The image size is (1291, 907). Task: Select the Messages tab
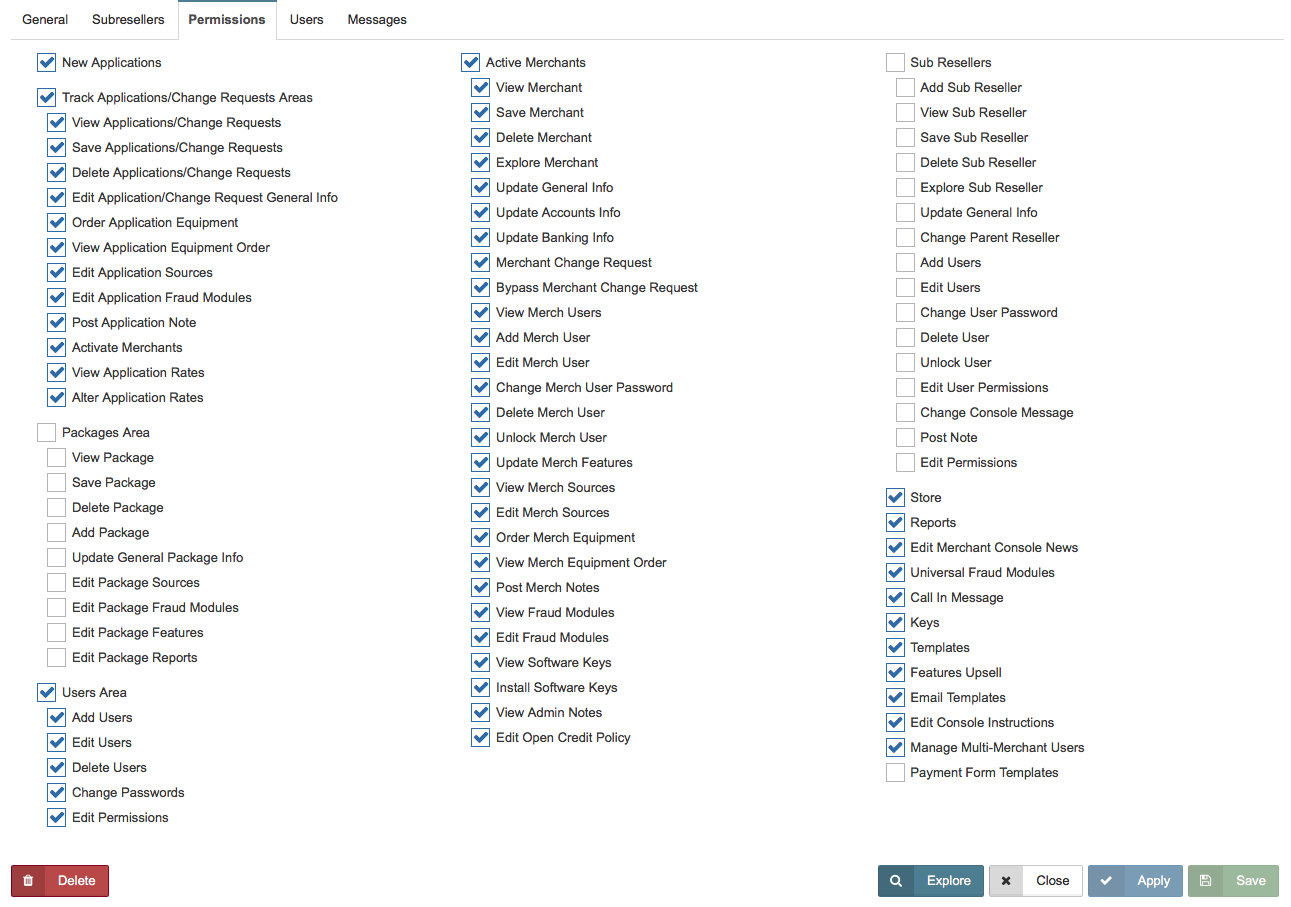377,19
